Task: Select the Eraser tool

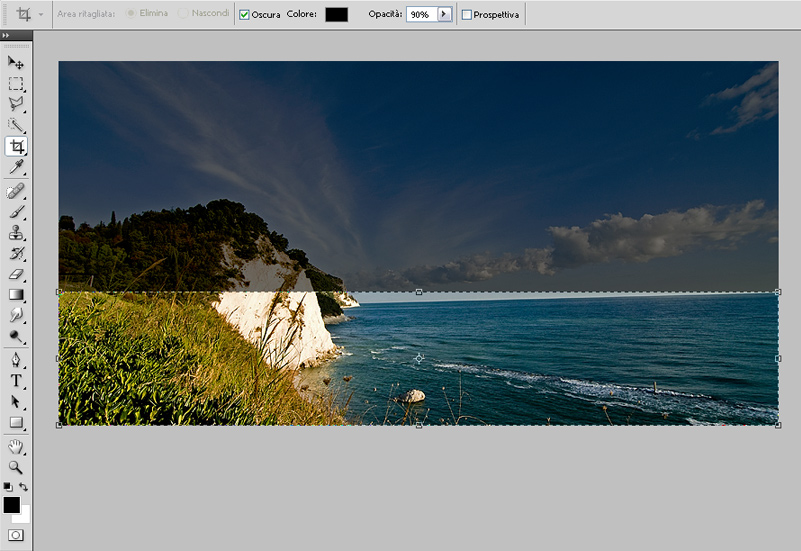Action: [x=16, y=274]
